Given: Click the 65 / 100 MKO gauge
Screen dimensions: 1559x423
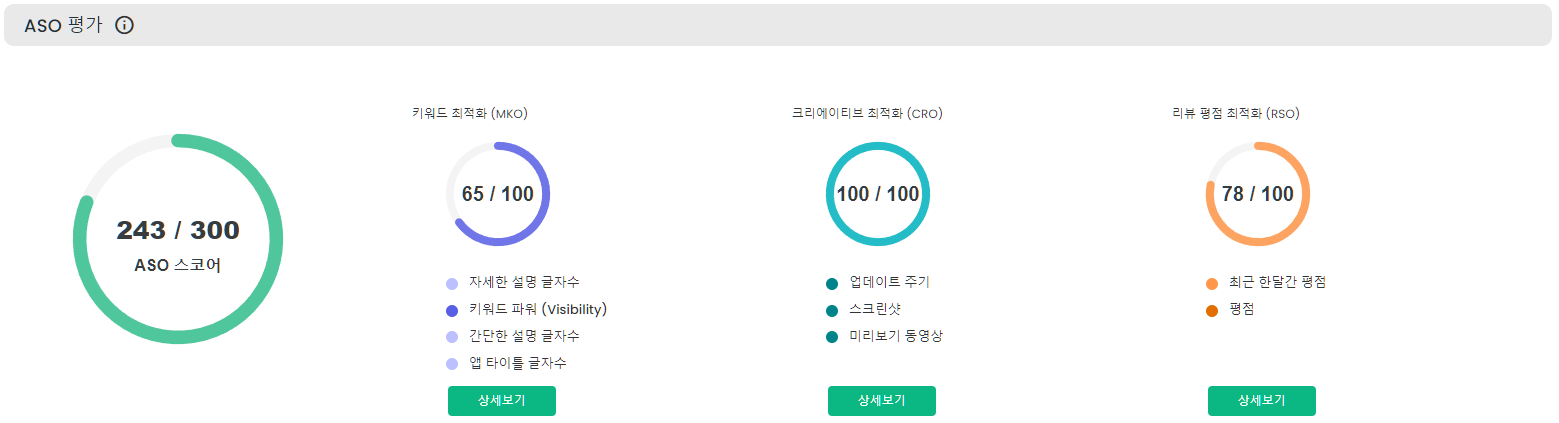Looking at the screenshot, I should point(498,194).
